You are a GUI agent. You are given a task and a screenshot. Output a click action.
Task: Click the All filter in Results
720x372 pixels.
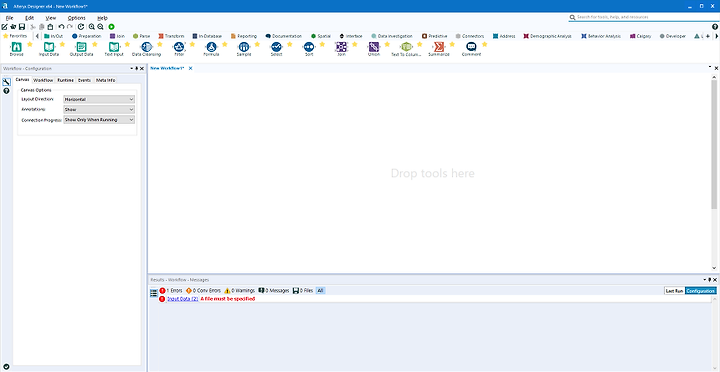[321, 291]
